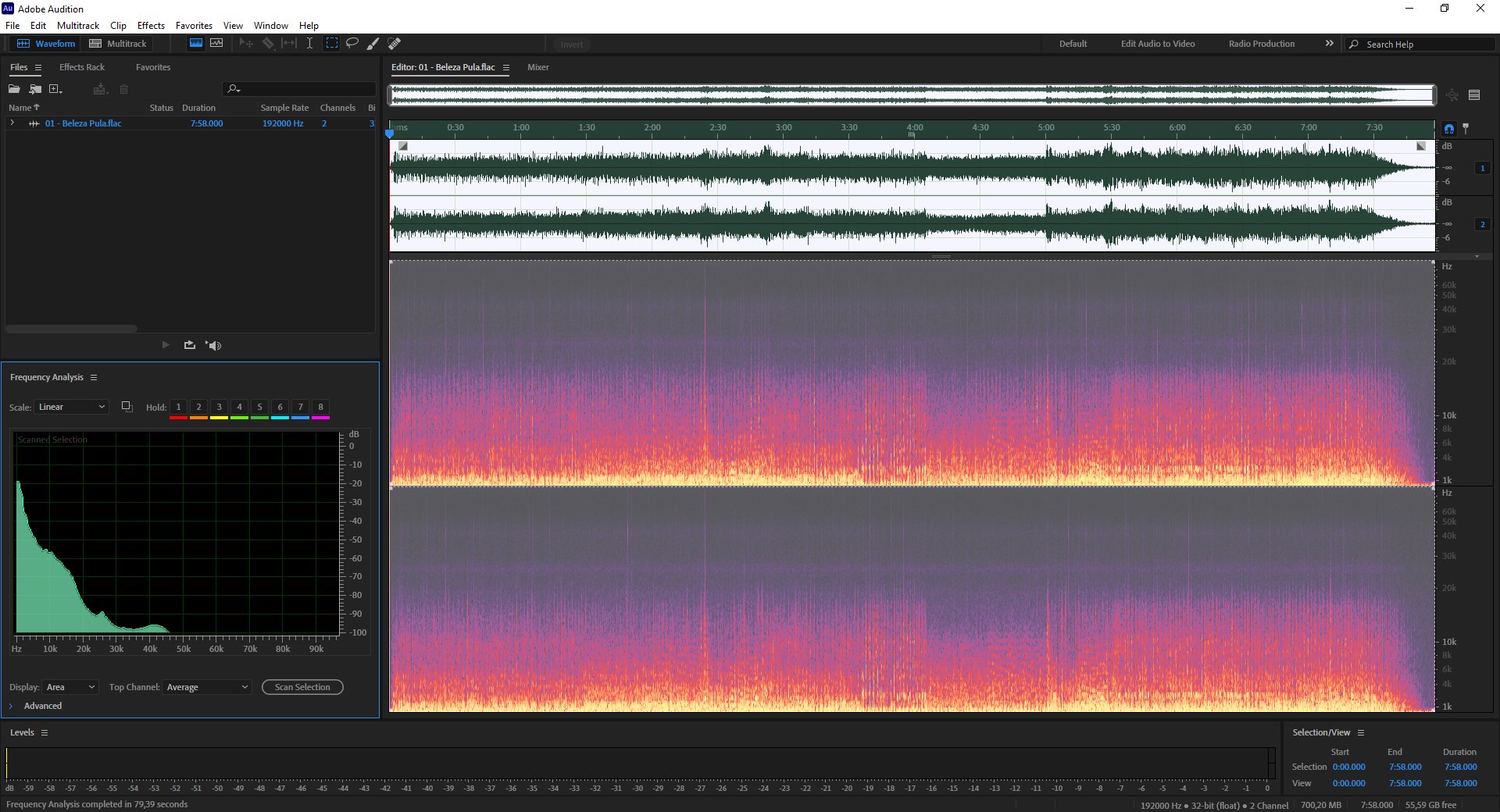Open the Top Channel dropdown showing Average

tap(207, 687)
